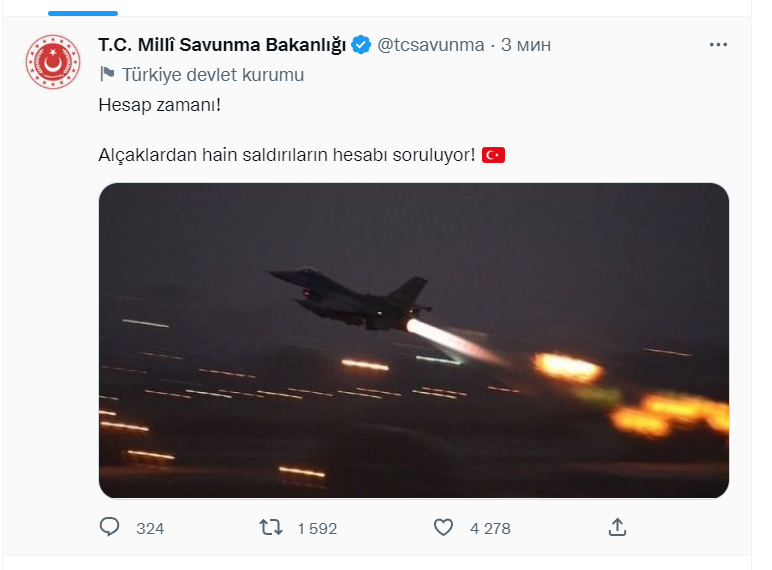Click the gray state-affiliated flag icon
The width and height of the screenshot is (772, 570).
(x=107, y=74)
